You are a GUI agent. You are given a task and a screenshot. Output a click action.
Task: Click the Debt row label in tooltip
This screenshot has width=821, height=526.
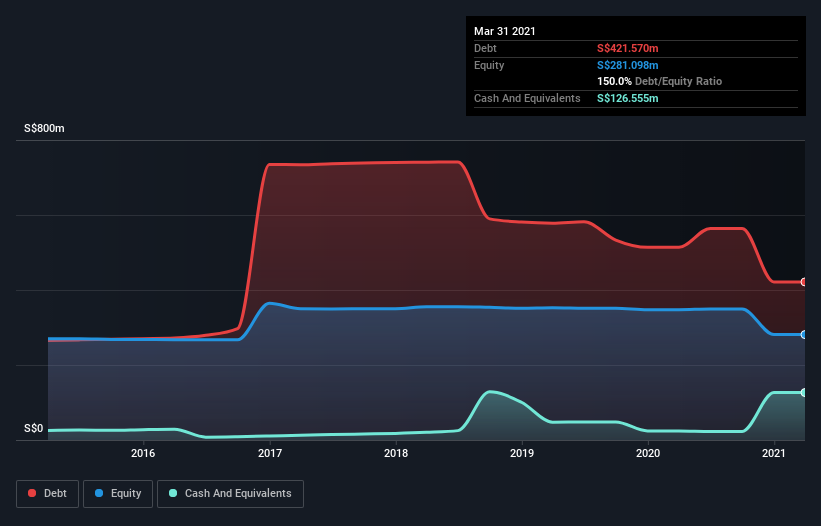click(485, 48)
